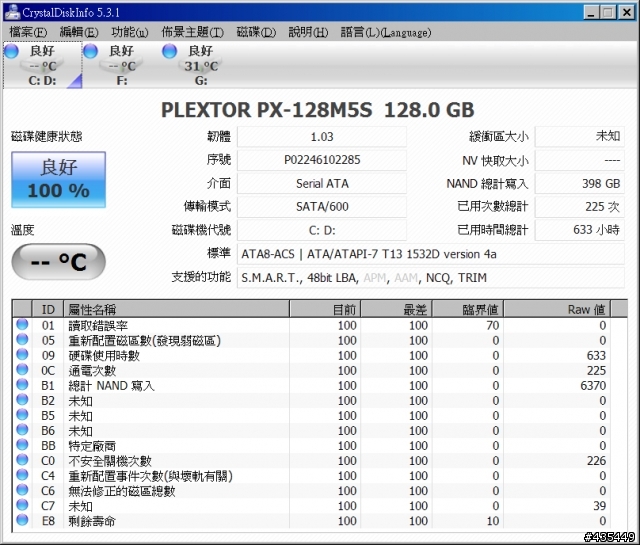The width and height of the screenshot is (640, 545).
Task: Click the ID column header
Action: pos(48,309)
